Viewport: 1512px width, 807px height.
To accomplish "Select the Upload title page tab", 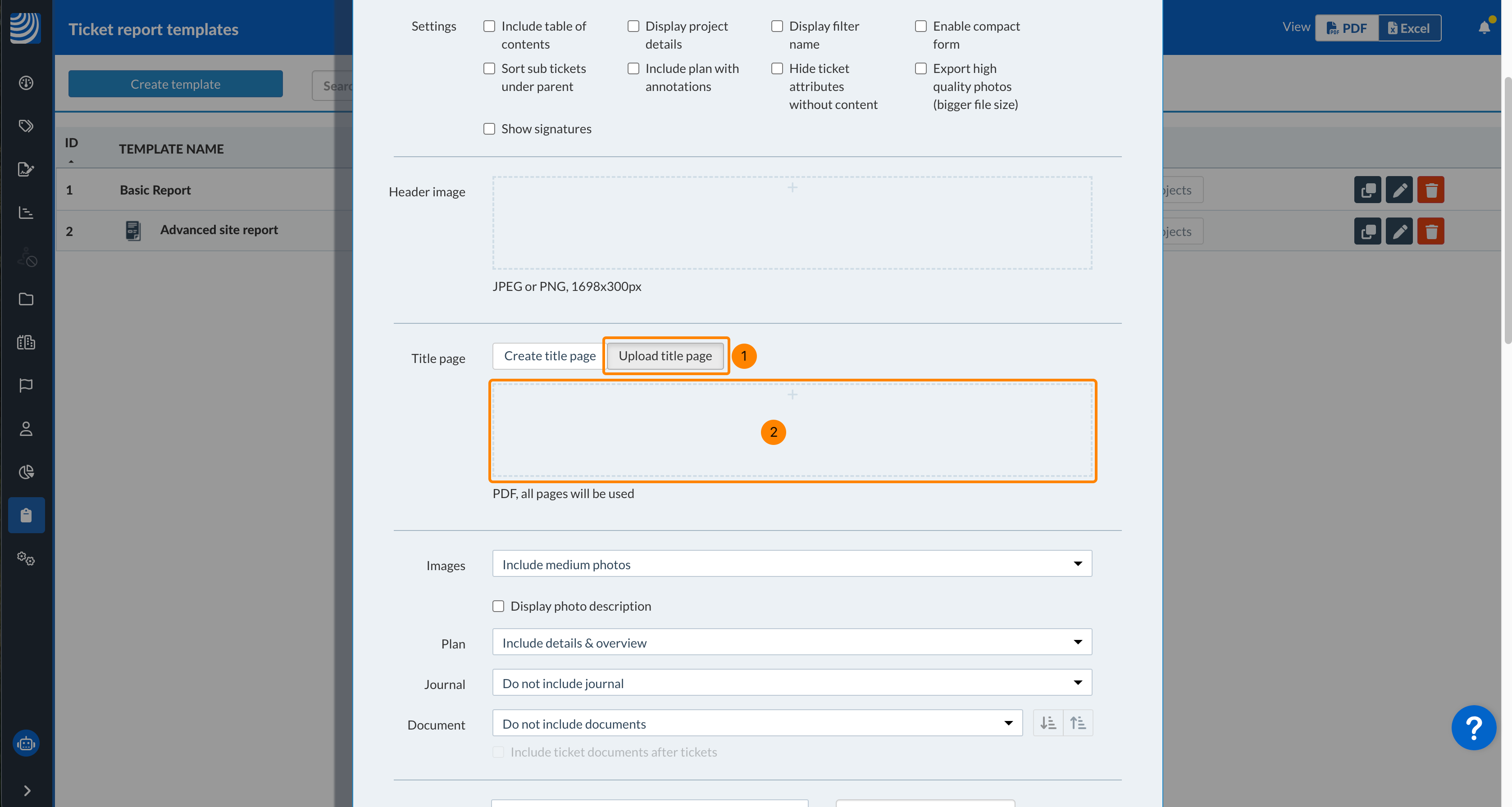I will coord(665,356).
